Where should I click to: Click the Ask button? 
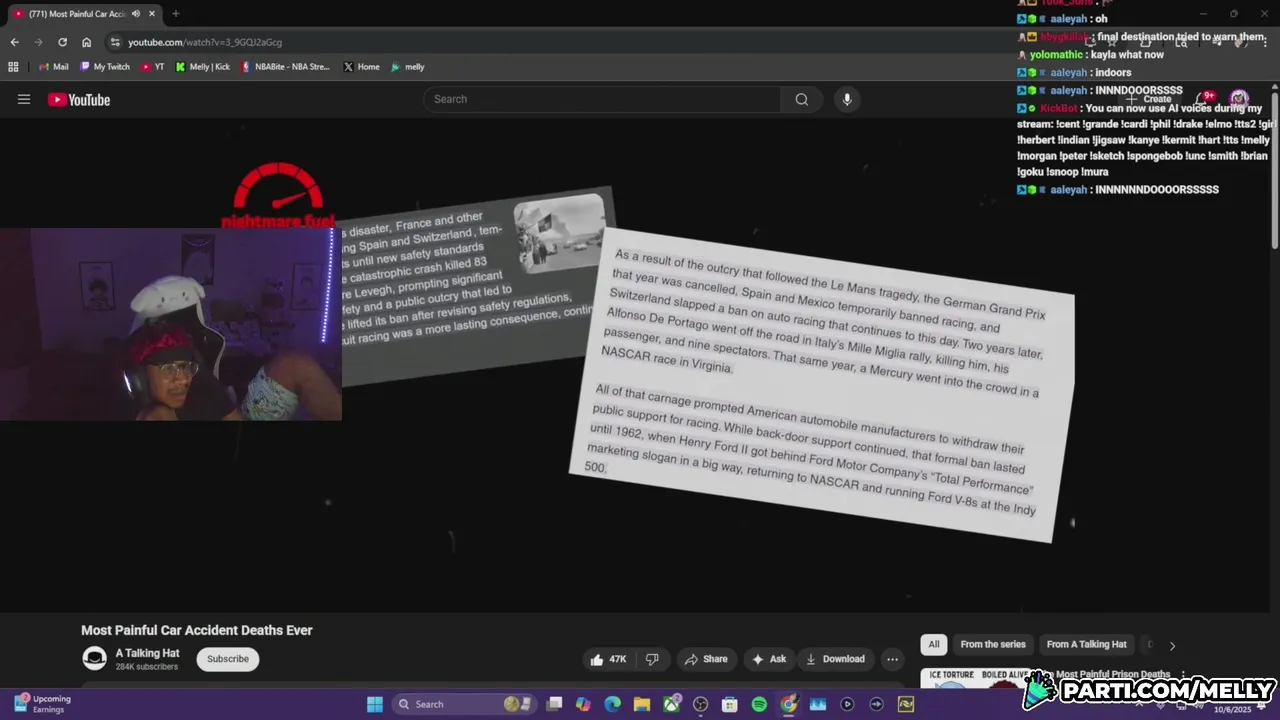pos(769,659)
